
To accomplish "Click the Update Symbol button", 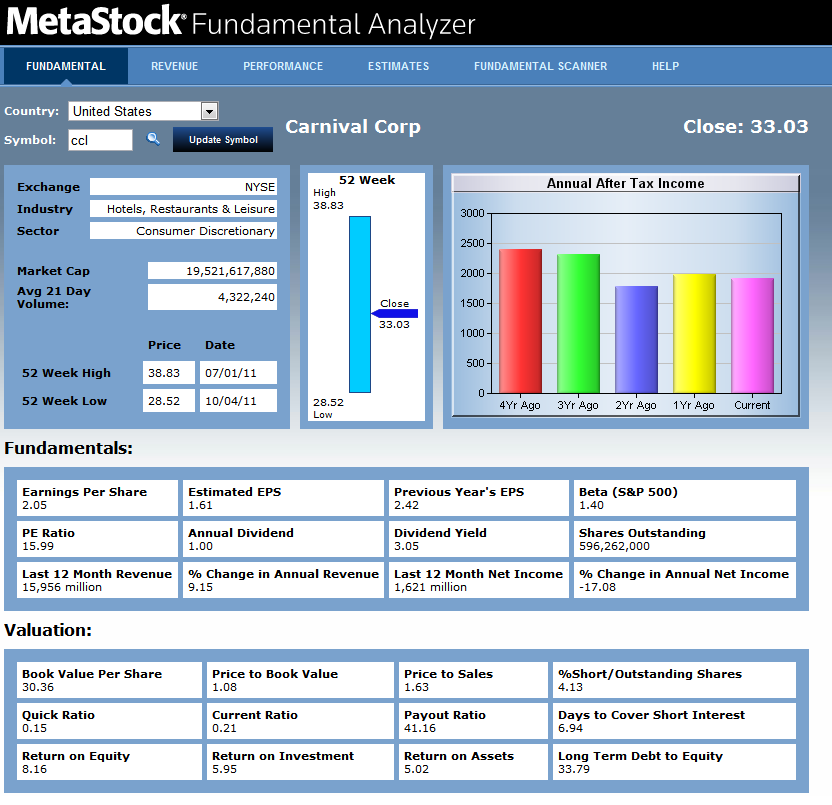I will tap(223, 140).
